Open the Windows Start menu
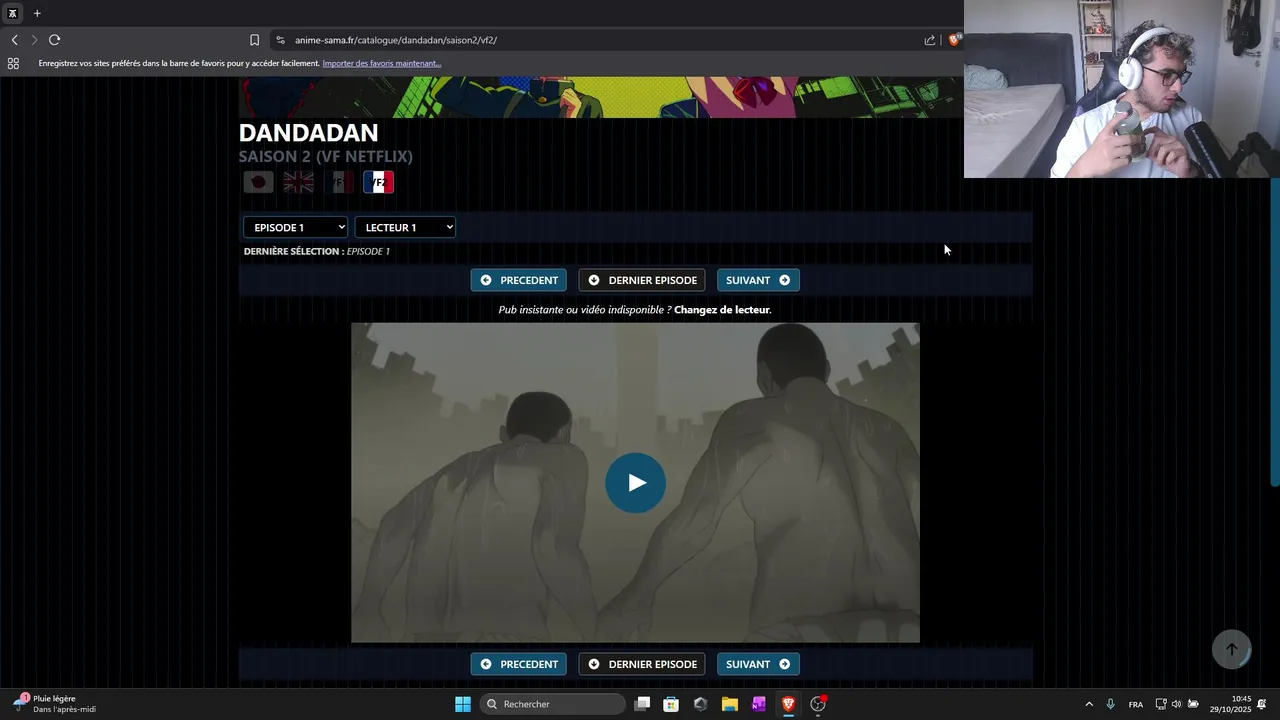This screenshot has height=720, width=1280. [x=463, y=704]
